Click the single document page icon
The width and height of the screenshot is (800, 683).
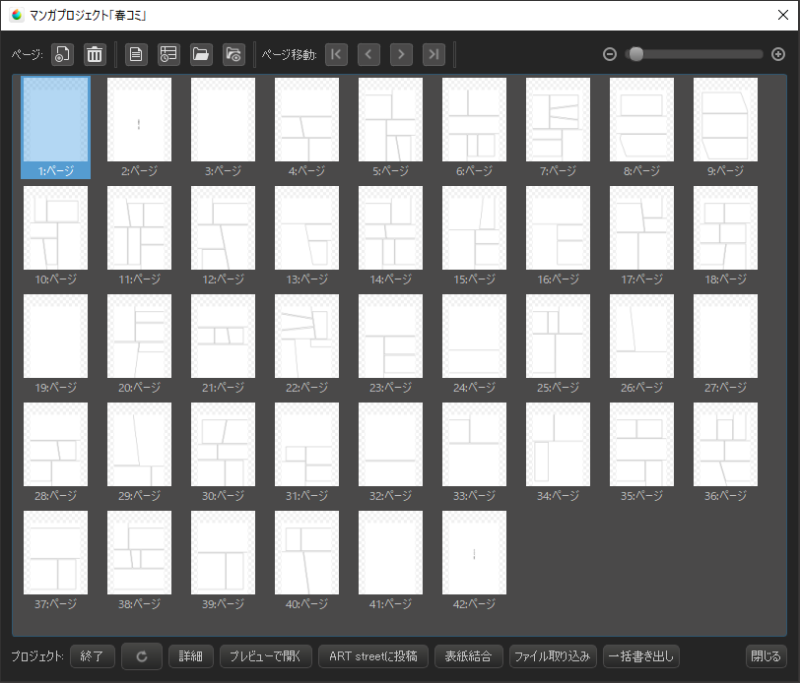[136, 54]
